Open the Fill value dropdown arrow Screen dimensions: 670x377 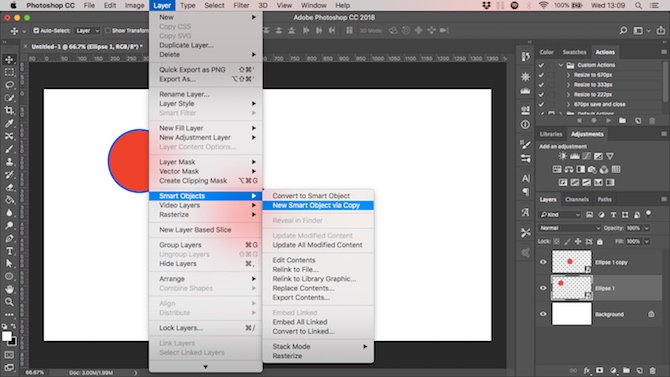click(x=646, y=242)
